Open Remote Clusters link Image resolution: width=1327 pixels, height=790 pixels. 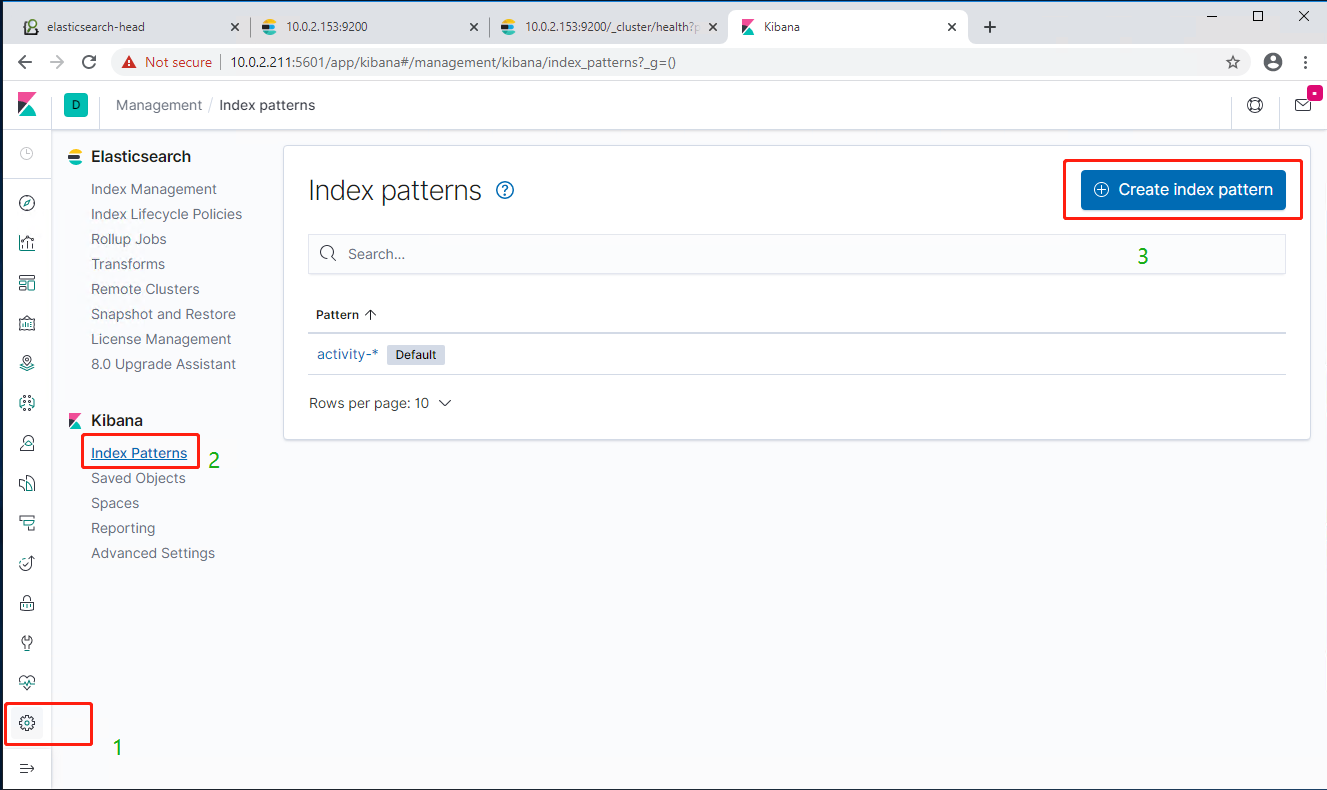(x=145, y=289)
